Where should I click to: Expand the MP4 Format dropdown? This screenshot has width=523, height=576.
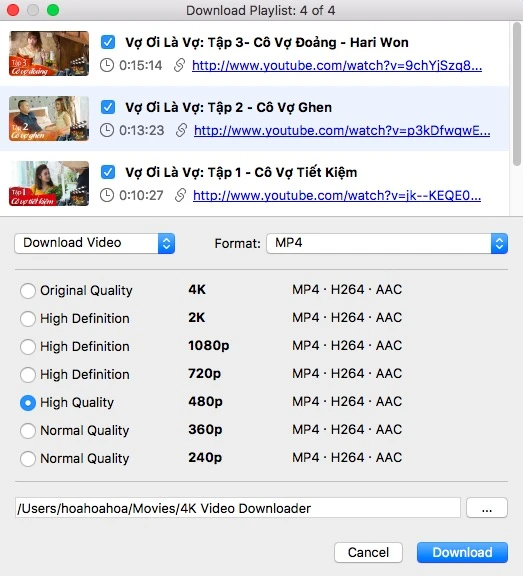pos(387,243)
